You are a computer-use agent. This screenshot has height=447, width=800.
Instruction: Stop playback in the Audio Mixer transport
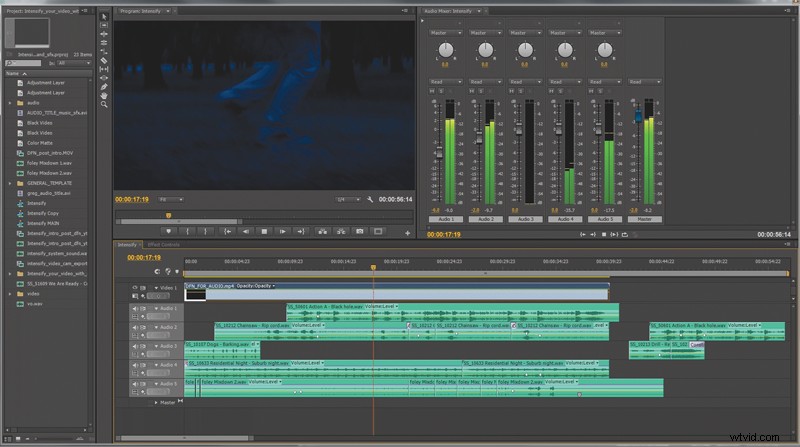[604, 235]
